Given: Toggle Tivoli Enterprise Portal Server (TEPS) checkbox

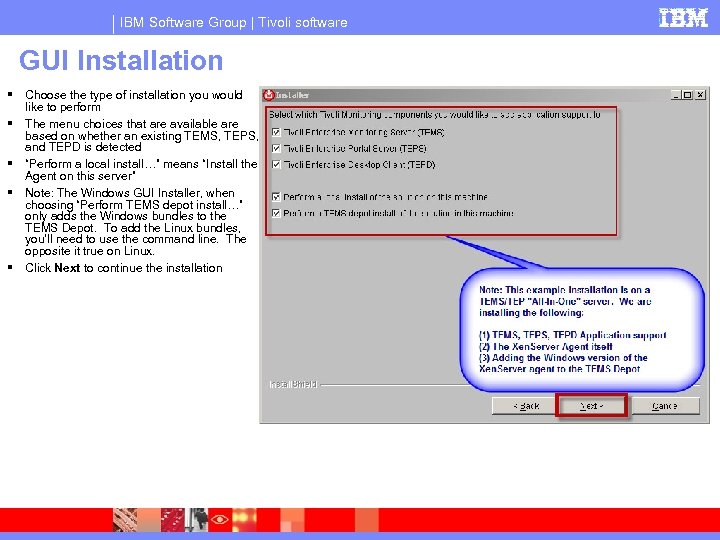Looking at the screenshot, I should coord(276,148).
